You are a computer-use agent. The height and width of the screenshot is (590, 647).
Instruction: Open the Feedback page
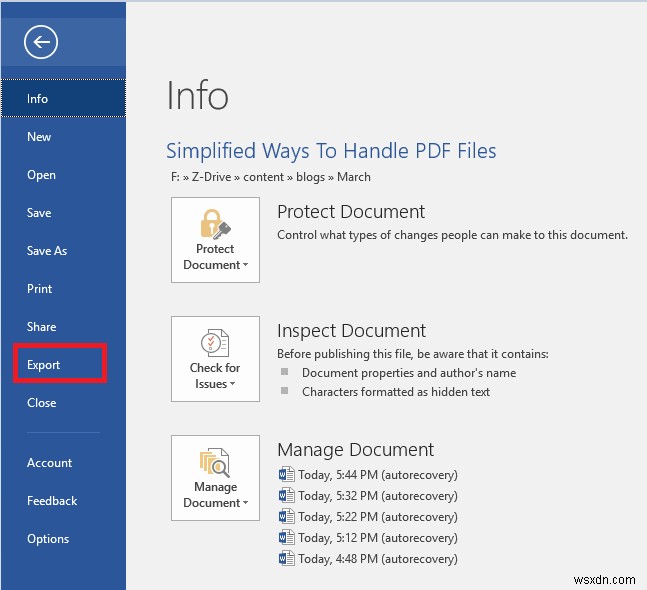(63, 501)
